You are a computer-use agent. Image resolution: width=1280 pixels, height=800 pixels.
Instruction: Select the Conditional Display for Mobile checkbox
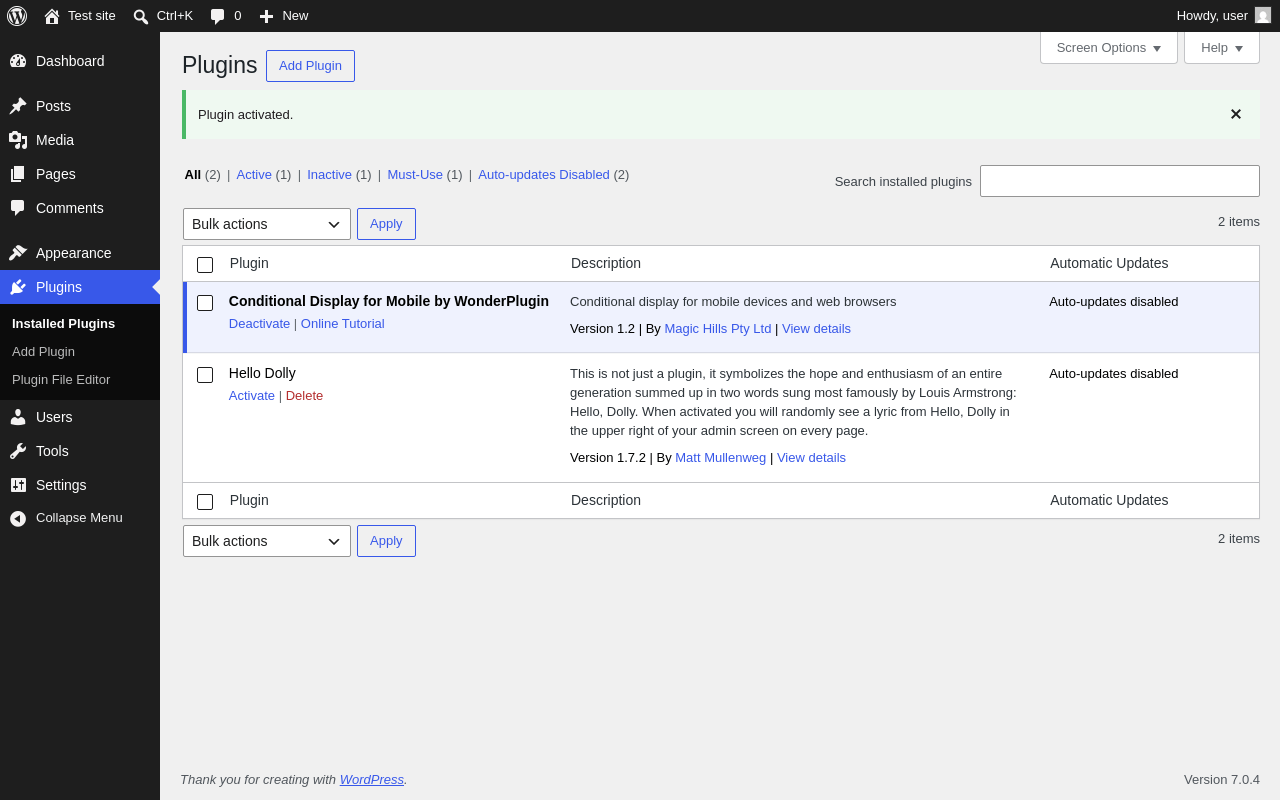(x=205, y=303)
